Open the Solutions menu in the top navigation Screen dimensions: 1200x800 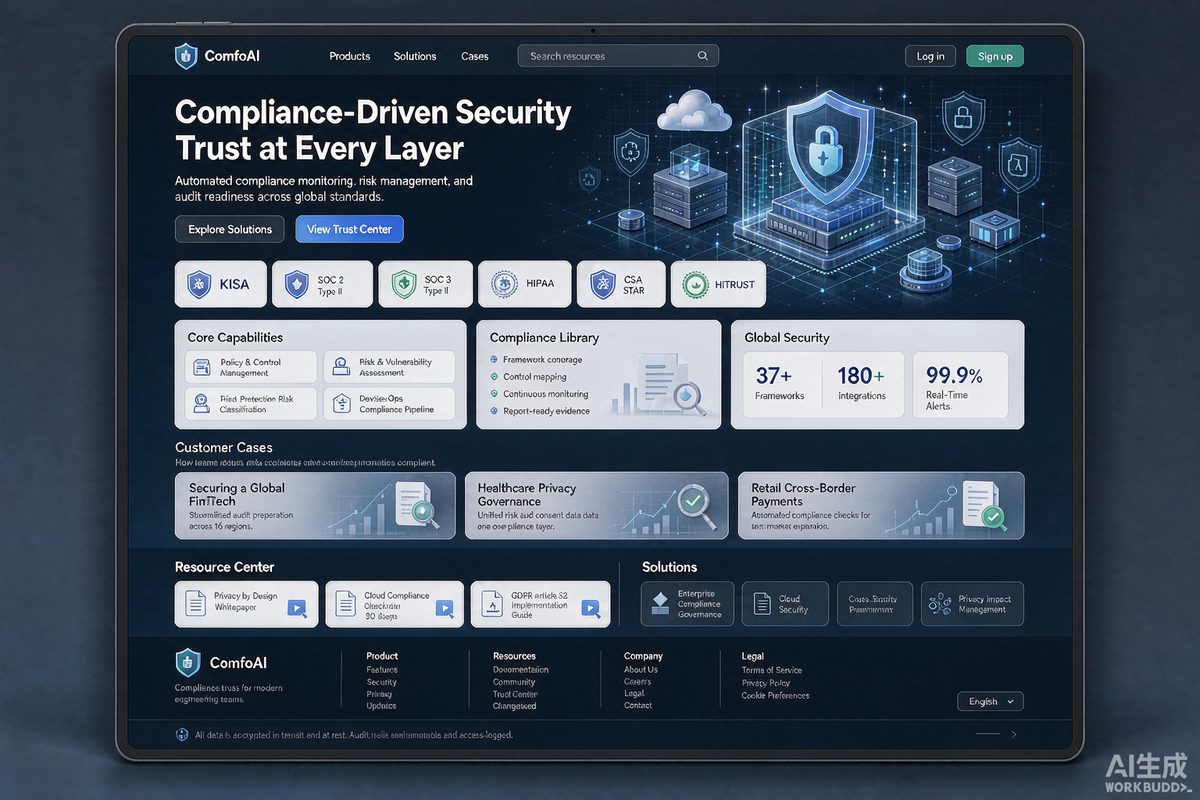[415, 56]
